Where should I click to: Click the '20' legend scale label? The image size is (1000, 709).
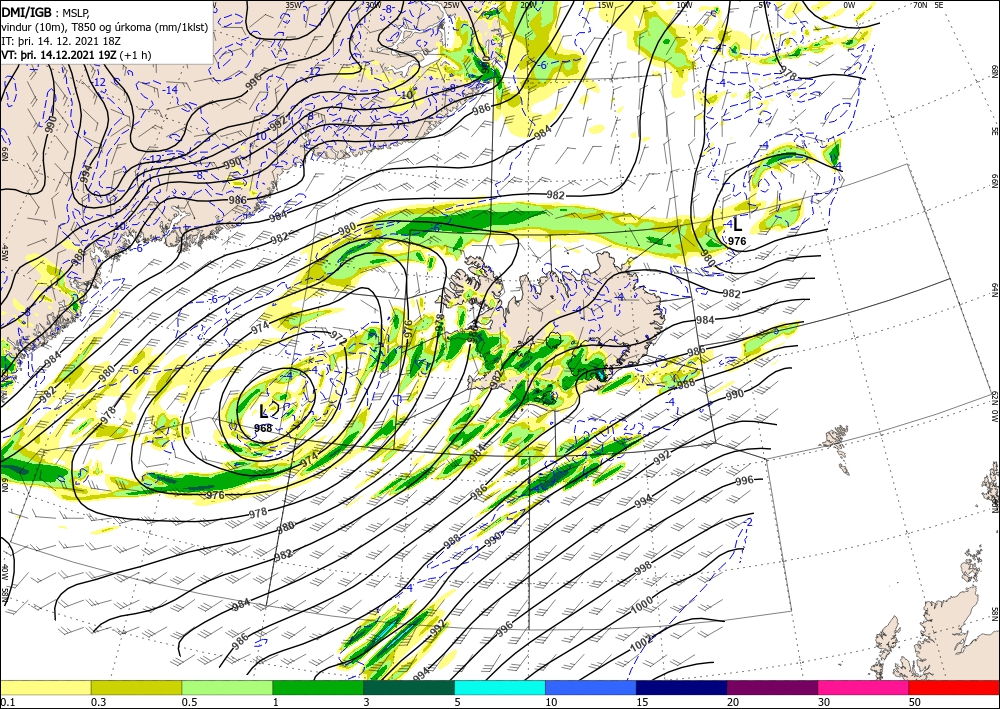pos(733,702)
